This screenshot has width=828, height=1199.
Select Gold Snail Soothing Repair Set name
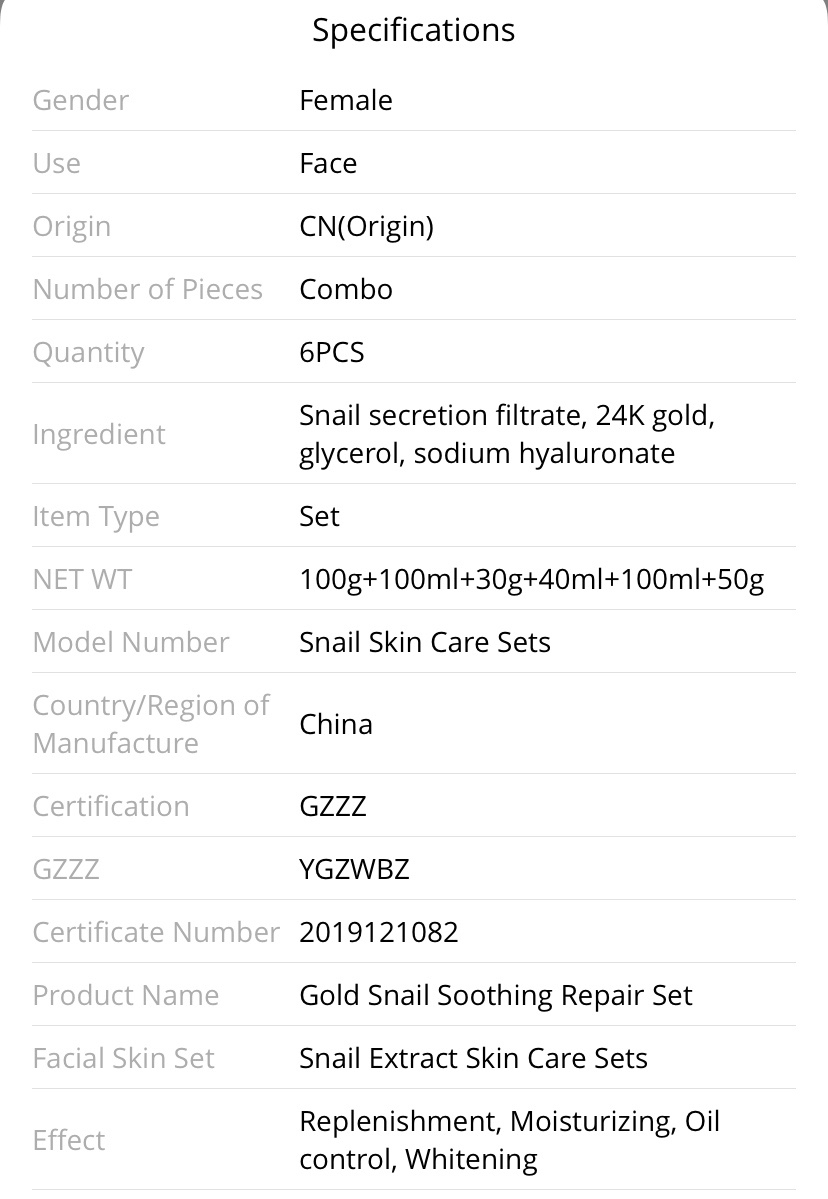click(495, 996)
